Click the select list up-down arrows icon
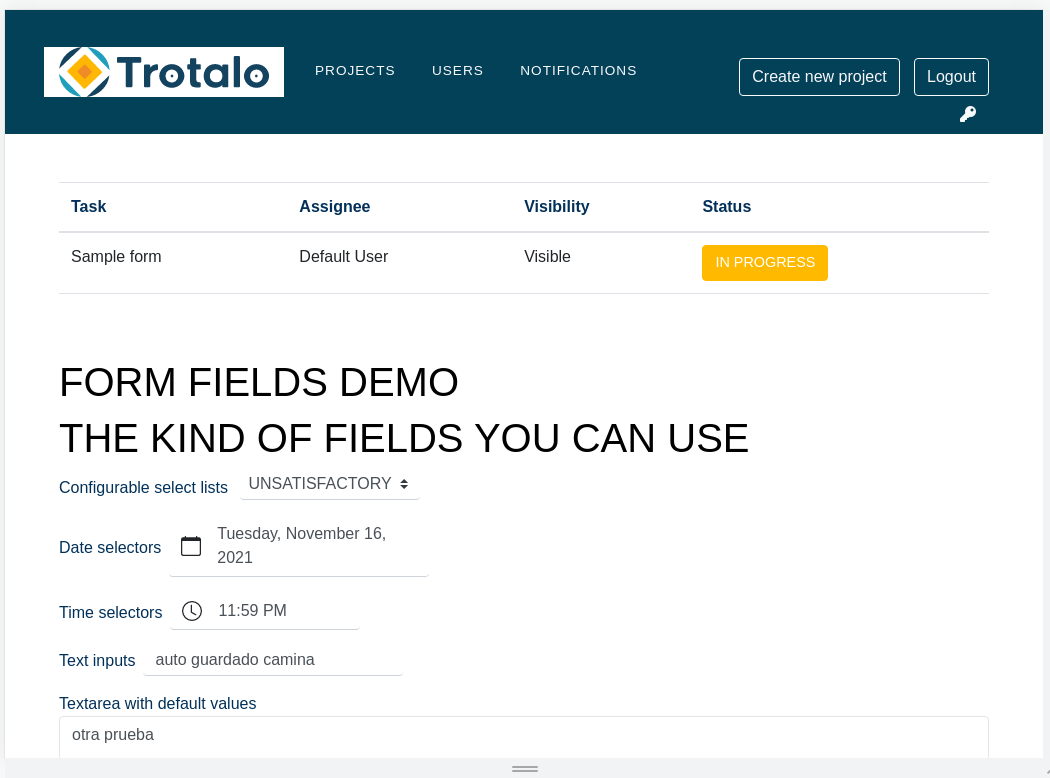1050x778 pixels. pyautogui.click(x=404, y=484)
